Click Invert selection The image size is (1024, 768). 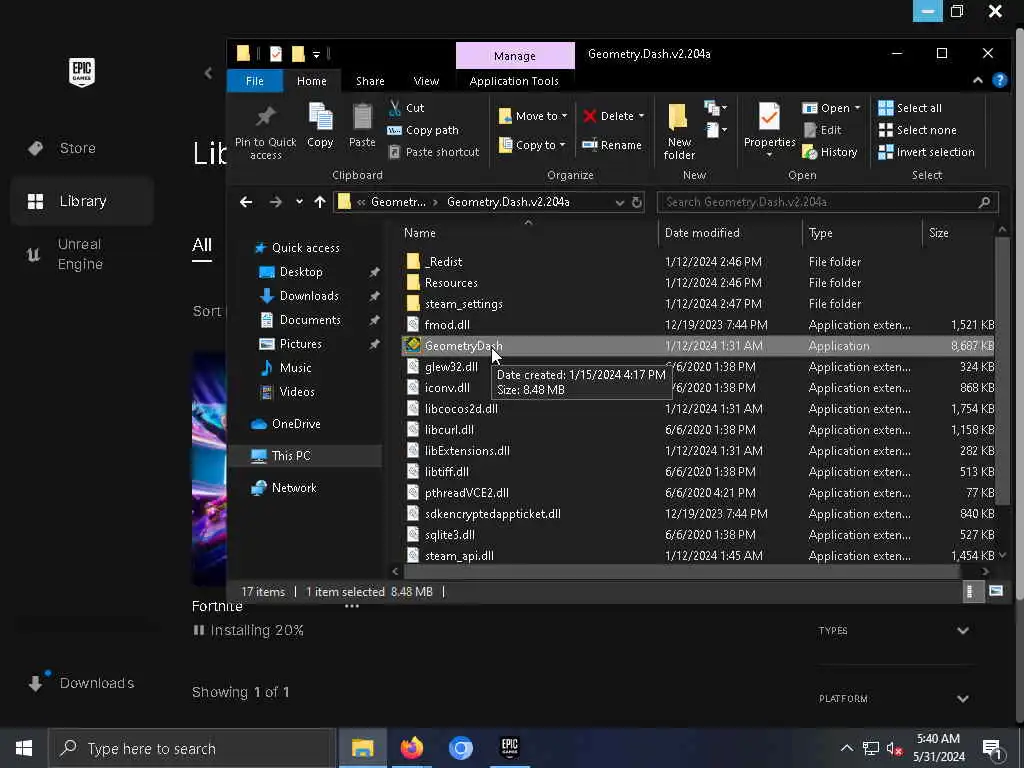[926, 152]
